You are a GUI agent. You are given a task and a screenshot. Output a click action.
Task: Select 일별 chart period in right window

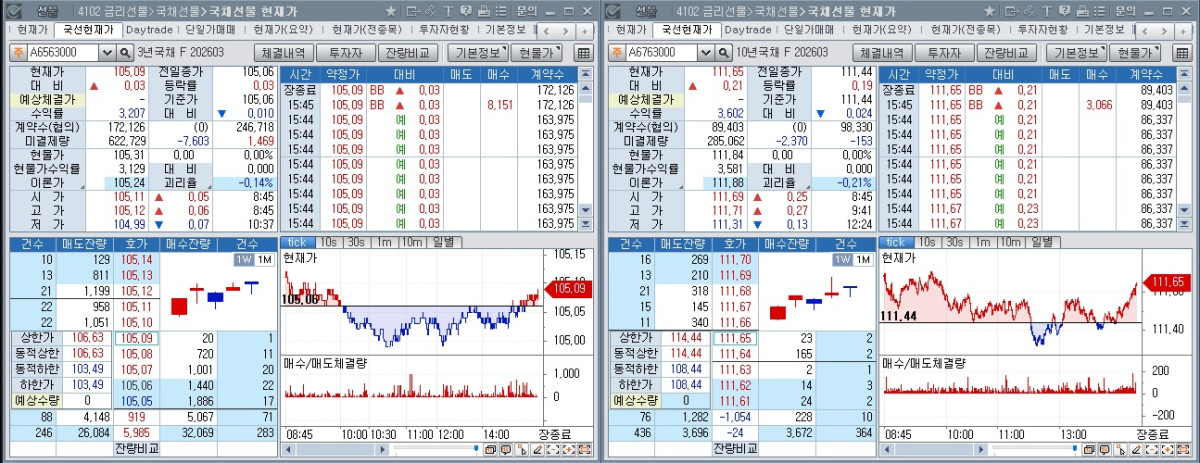1043,242
